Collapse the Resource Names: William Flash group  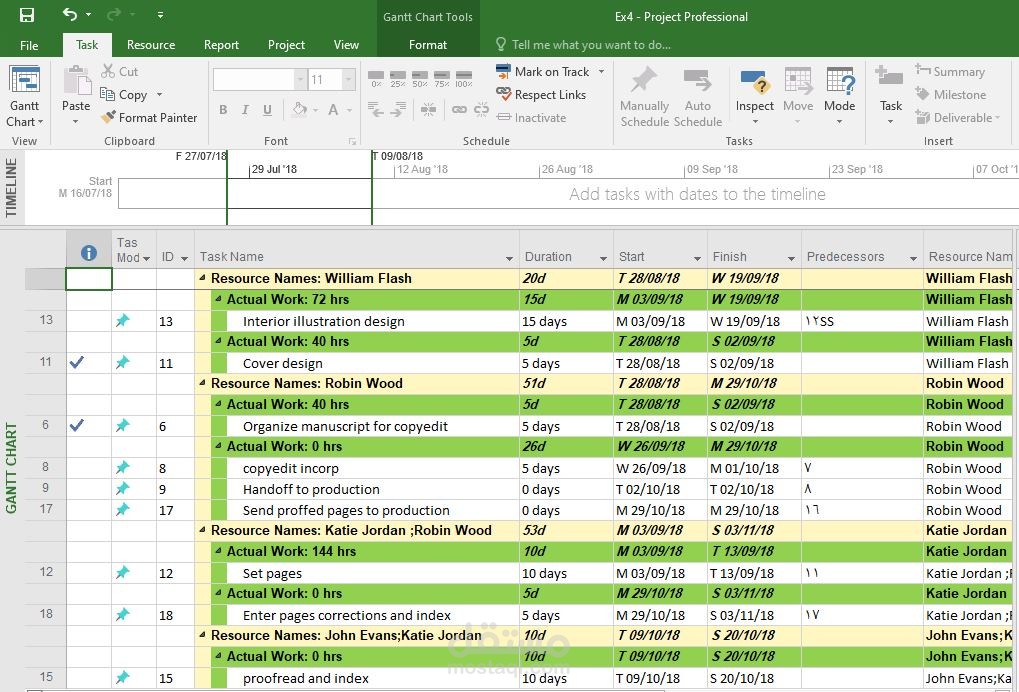203,279
